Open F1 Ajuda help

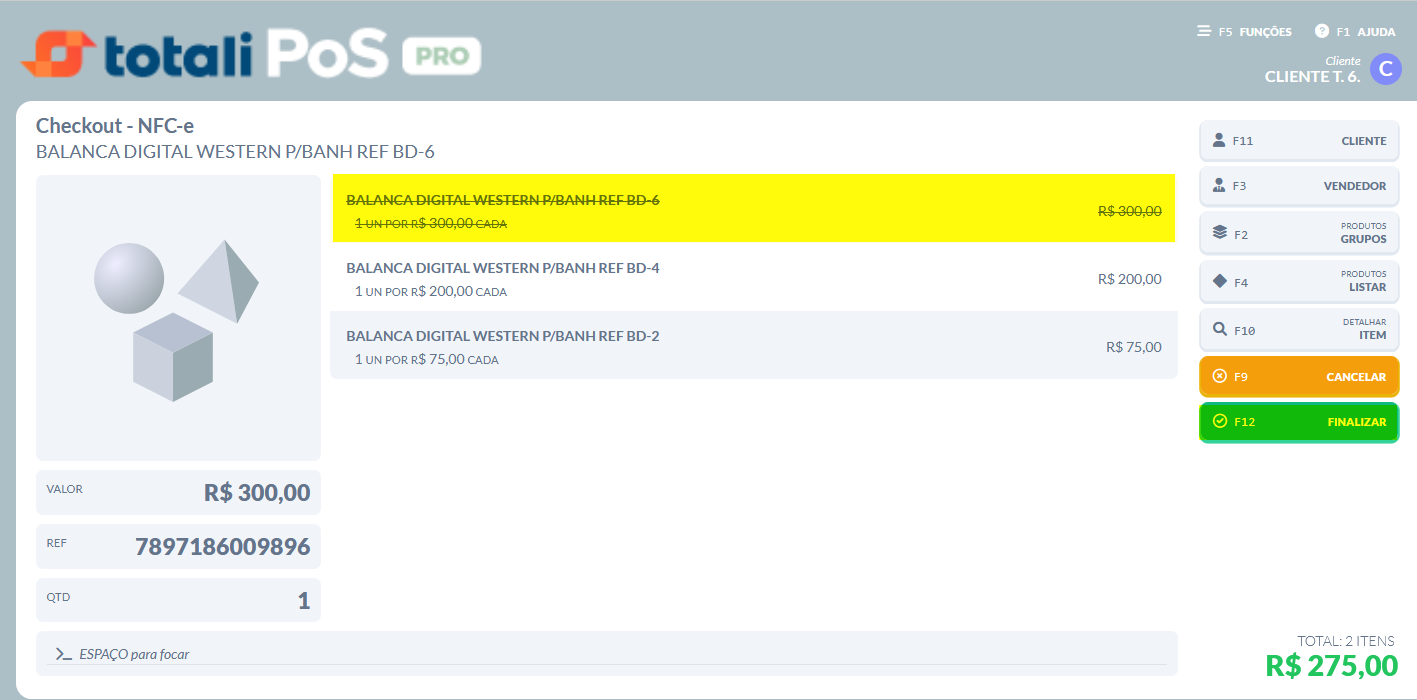pyautogui.click(x=1355, y=32)
